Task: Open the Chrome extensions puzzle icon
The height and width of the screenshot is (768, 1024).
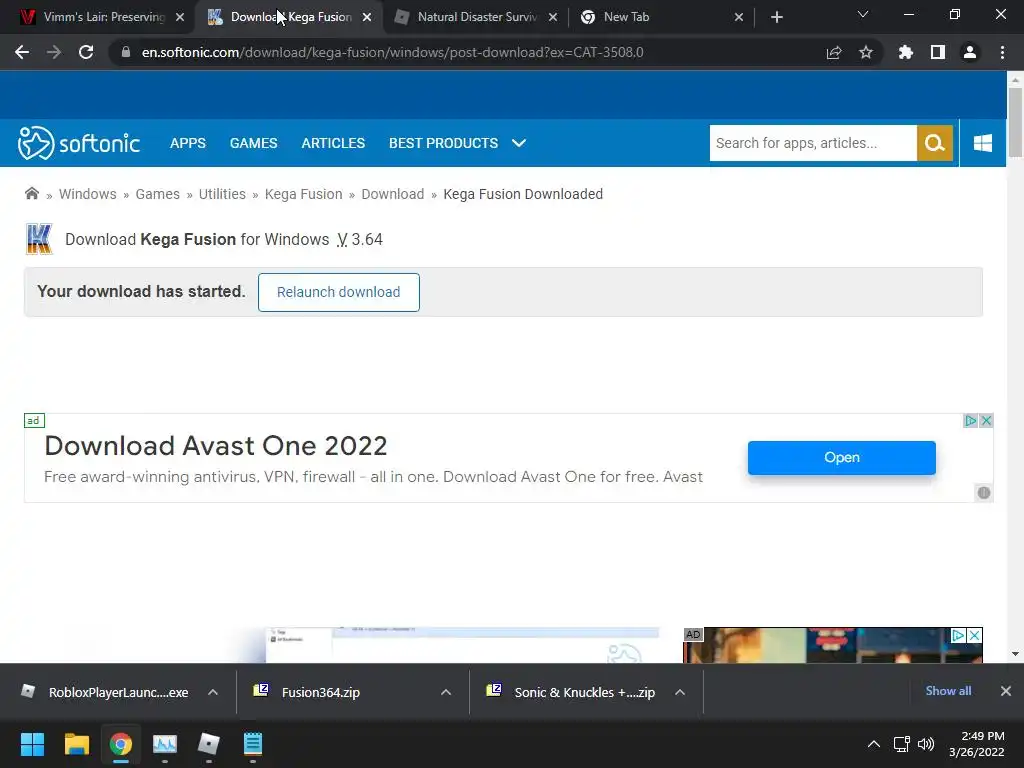Action: [x=906, y=52]
